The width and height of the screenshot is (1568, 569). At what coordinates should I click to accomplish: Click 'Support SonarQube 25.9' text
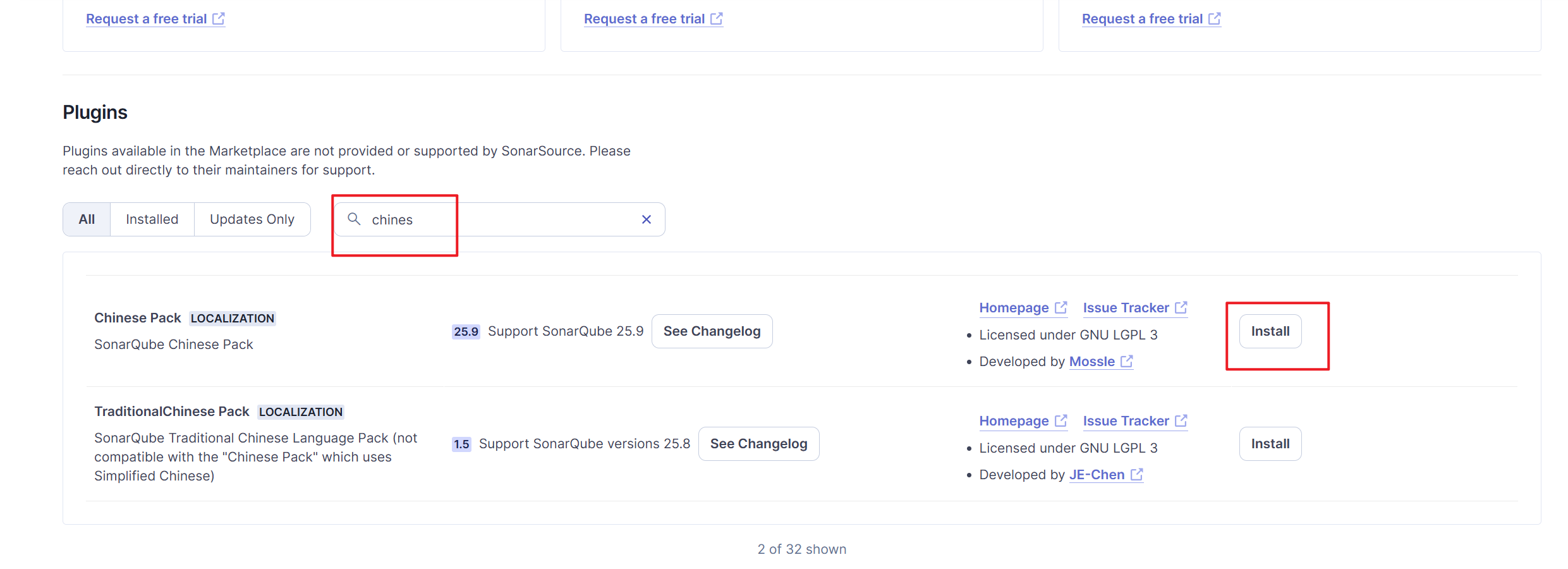[566, 331]
